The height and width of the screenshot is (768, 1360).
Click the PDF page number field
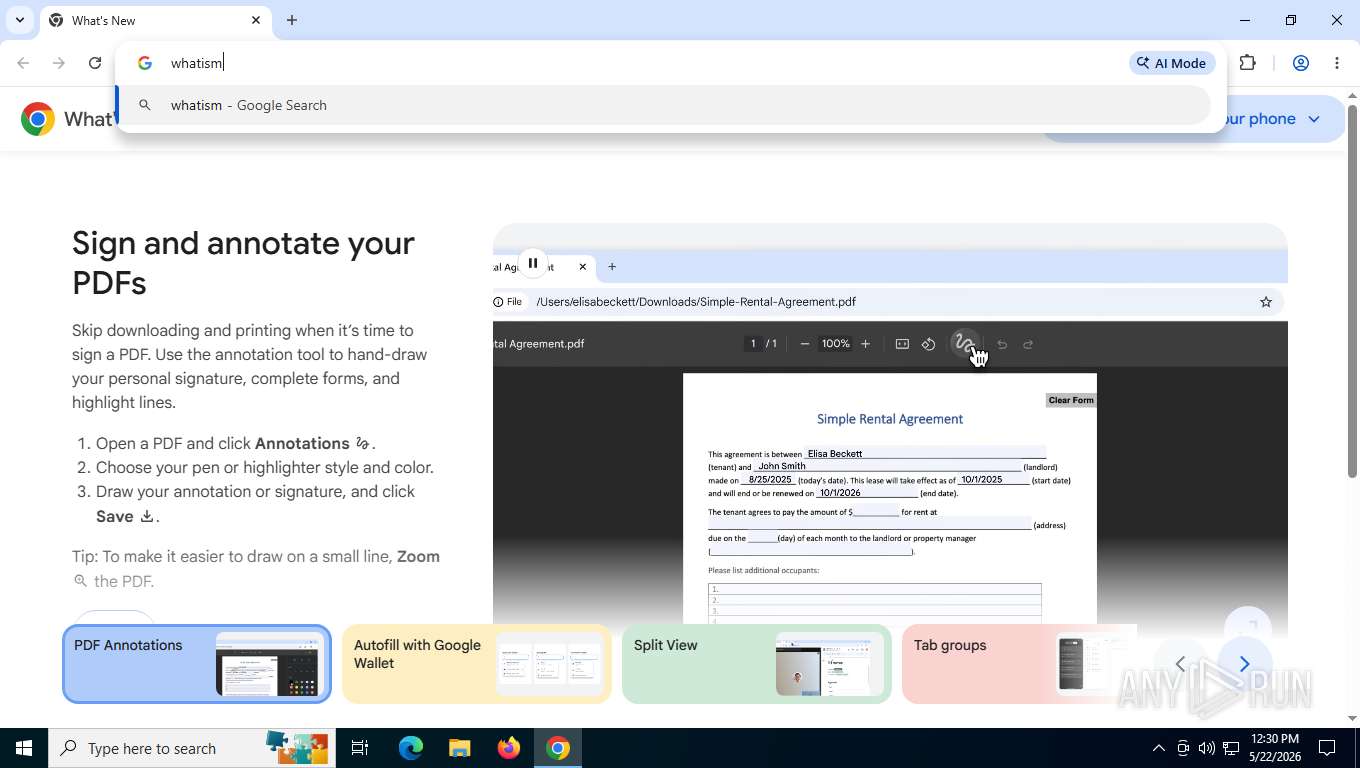(x=753, y=344)
